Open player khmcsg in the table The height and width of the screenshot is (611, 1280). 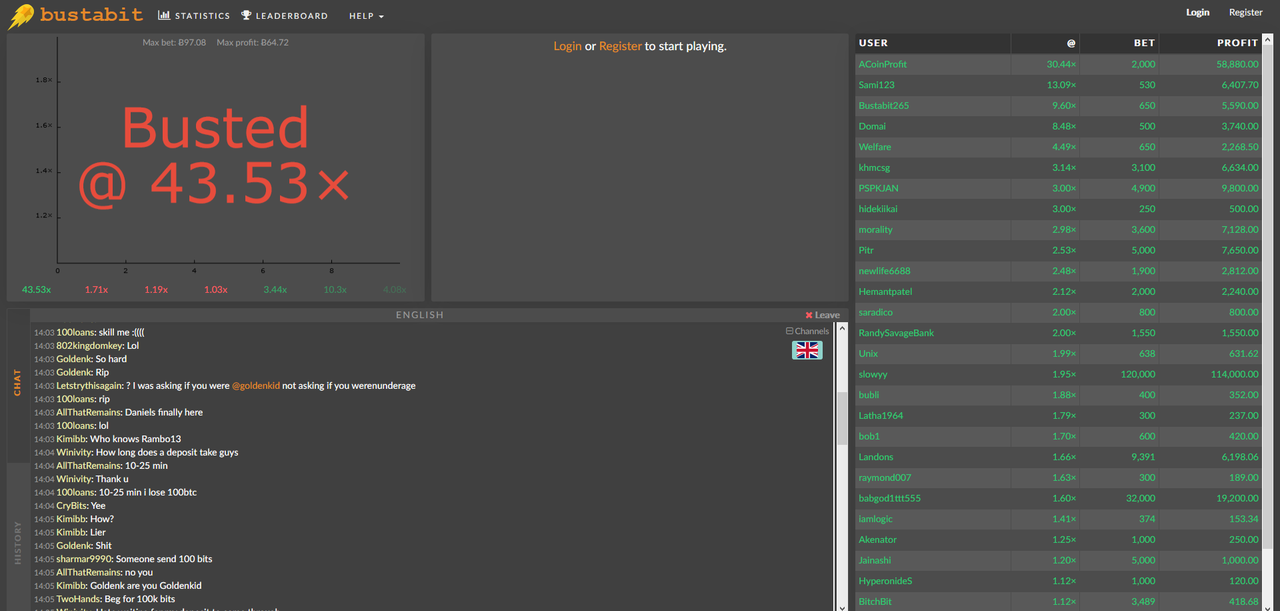coord(874,167)
